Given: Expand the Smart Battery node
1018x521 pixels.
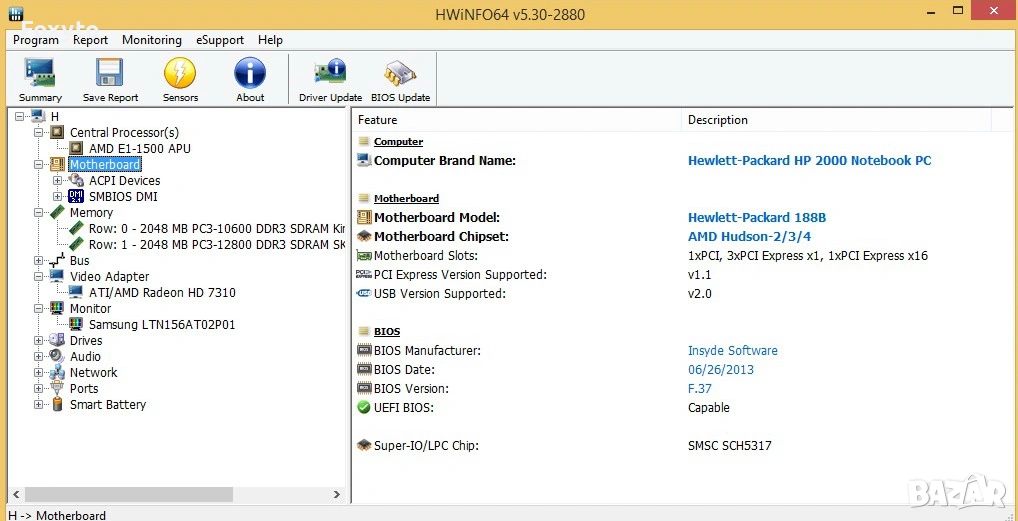Looking at the screenshot, I should pos(39,405).
